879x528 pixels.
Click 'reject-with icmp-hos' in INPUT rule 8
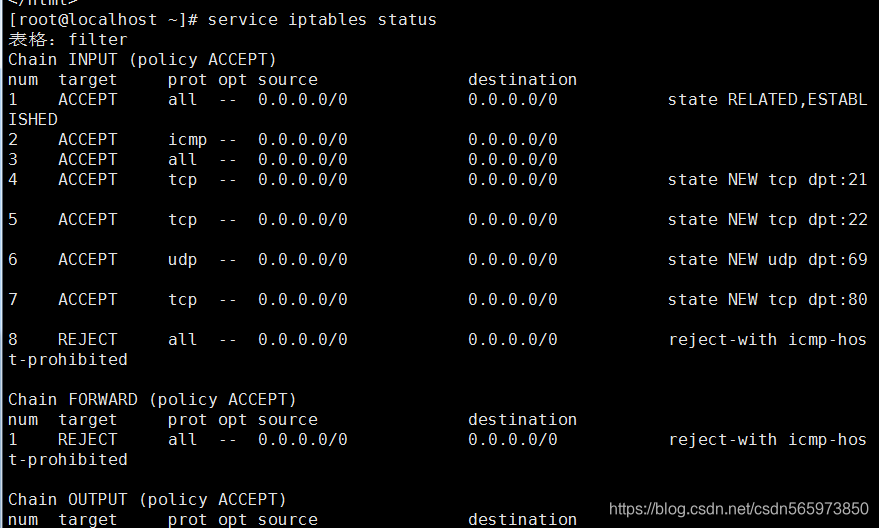point(767,340)
